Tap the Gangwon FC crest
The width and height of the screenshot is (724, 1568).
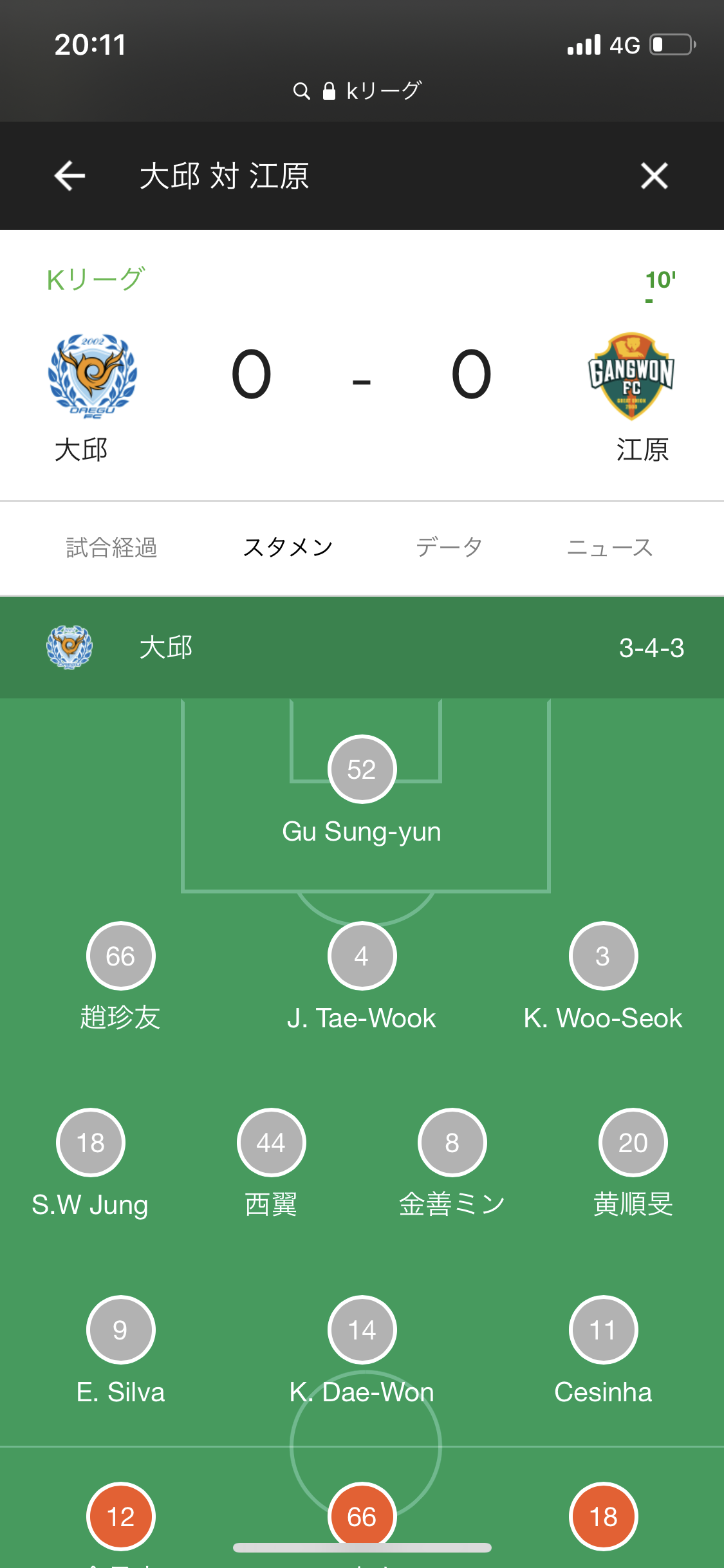[631, 377]
